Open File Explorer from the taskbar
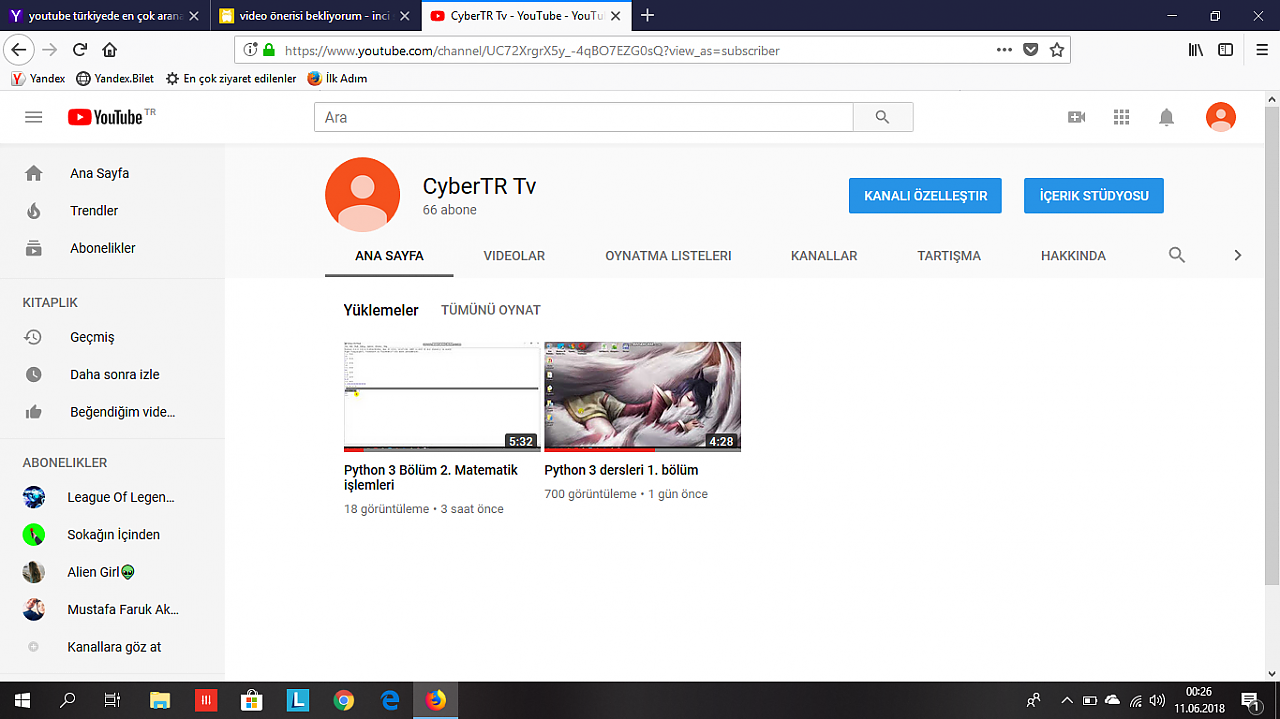The height and width of the screenshot is (719, 1280). click(160, 700)
